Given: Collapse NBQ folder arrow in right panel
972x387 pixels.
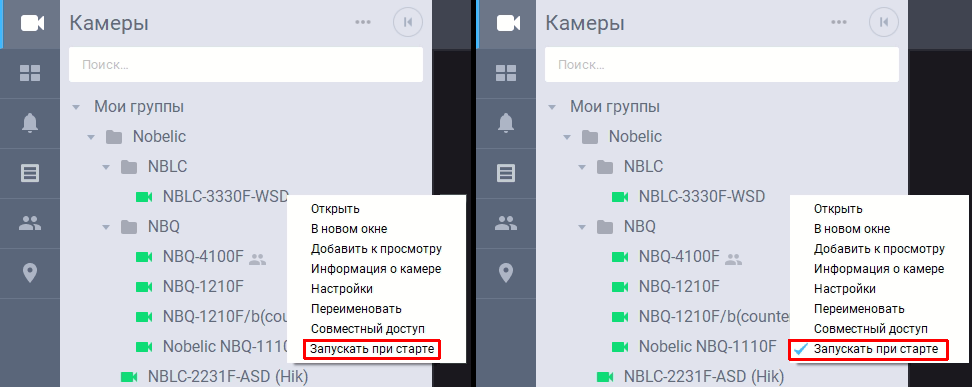Looking at the screenshot, I should (582, 228).
